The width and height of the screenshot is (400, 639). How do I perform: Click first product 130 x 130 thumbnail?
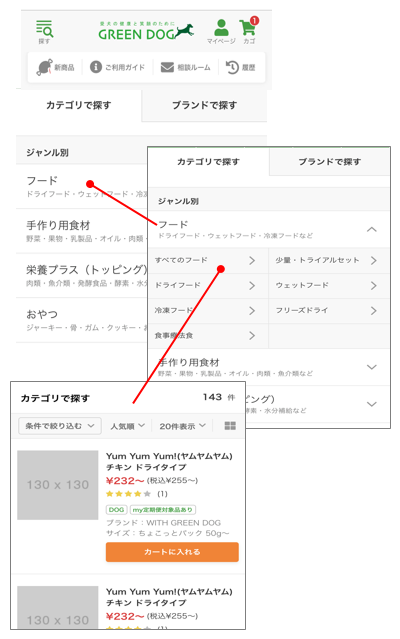[57, 485]
